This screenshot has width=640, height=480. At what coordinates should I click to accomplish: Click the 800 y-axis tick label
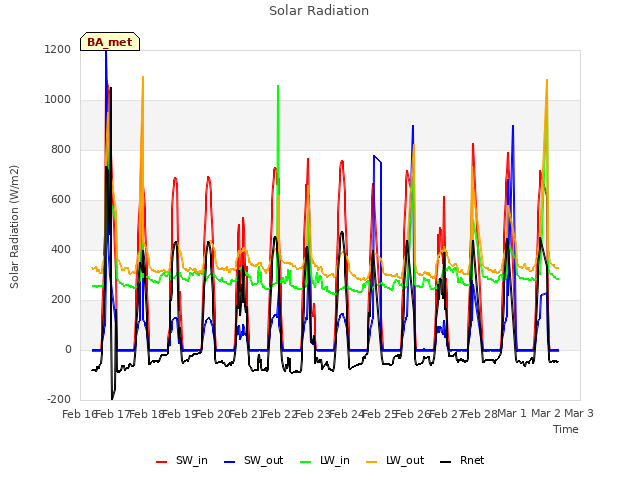tap(61, 150)
